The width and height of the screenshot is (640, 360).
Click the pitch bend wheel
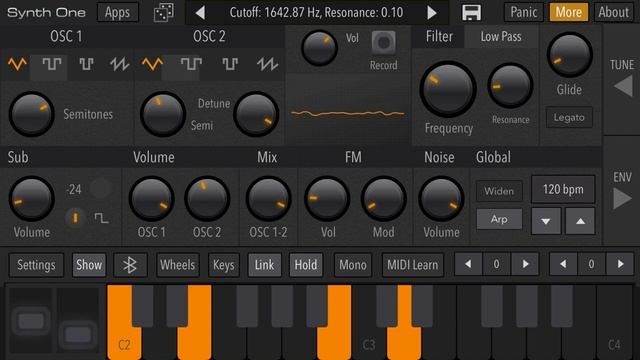pyautogui.click(x=31, y=321)
